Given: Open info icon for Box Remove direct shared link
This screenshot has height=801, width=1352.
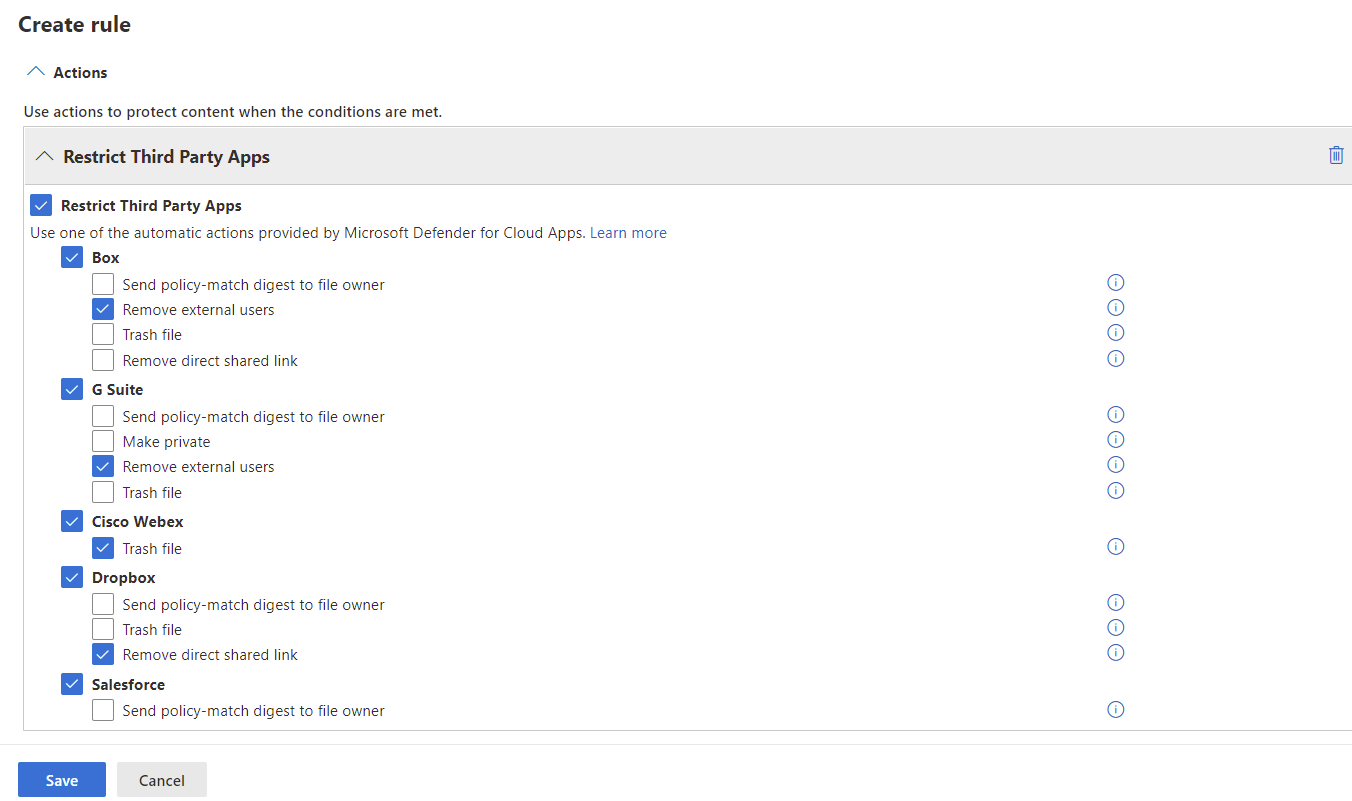Looking at the screenshot, I should [x=1116, y=359].
